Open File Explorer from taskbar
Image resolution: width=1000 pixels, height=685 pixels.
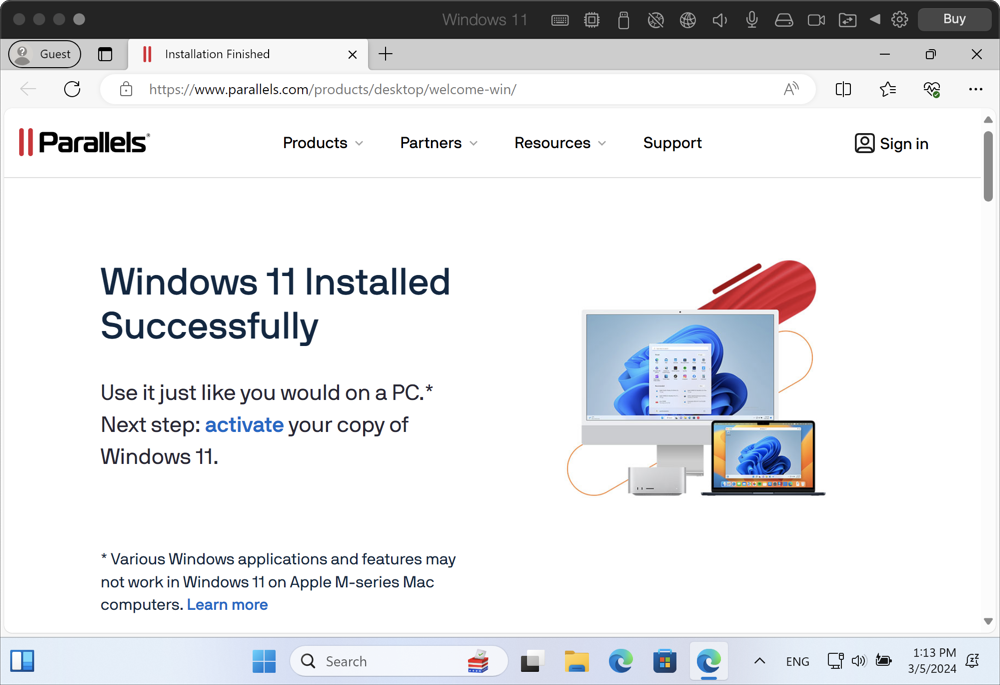click(x=577, y=661)
